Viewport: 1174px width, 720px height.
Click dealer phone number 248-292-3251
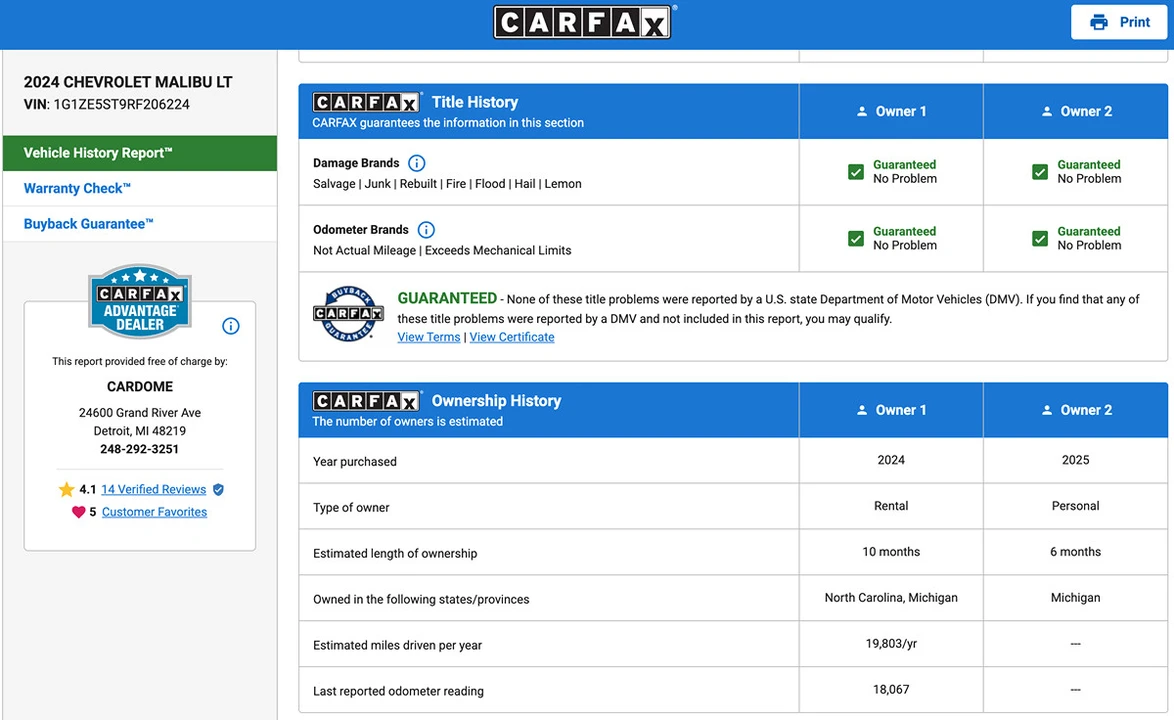click(x=139, y=449)
